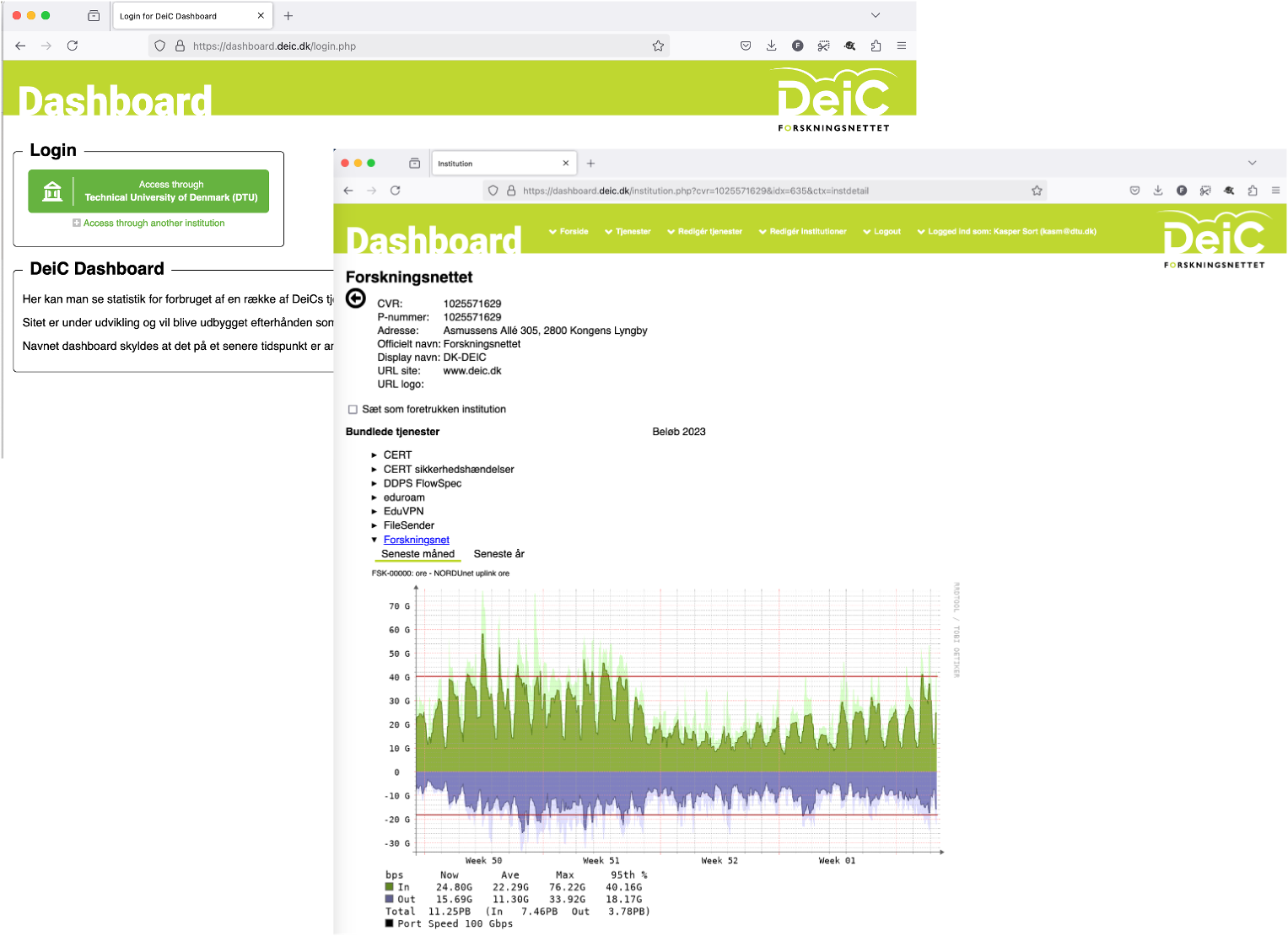Open the Firefox downloads icon
The width and height of the screenshot is (1288, 936).
pos(1158,191)
